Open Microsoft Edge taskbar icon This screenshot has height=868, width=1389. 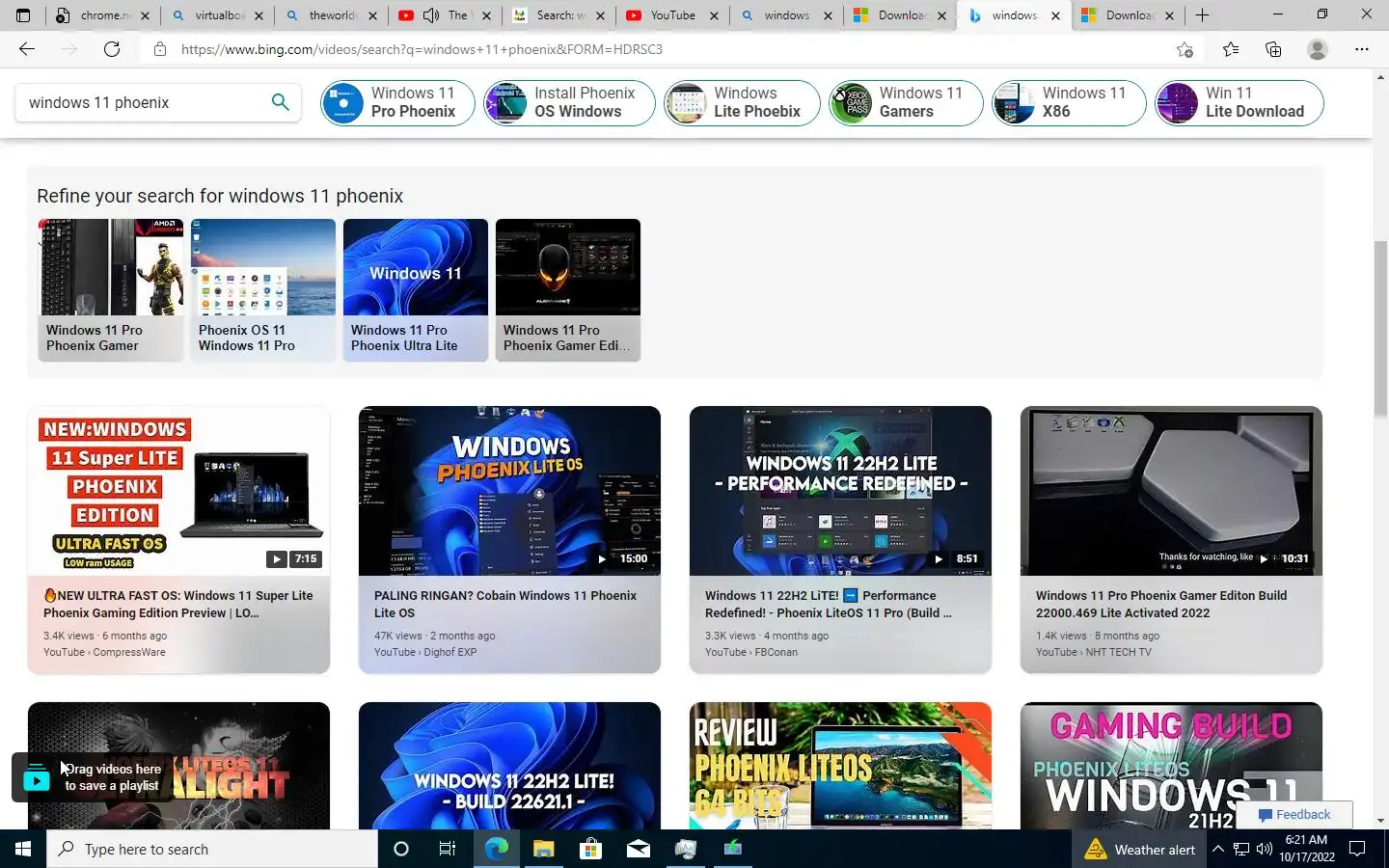click(496, 849)
